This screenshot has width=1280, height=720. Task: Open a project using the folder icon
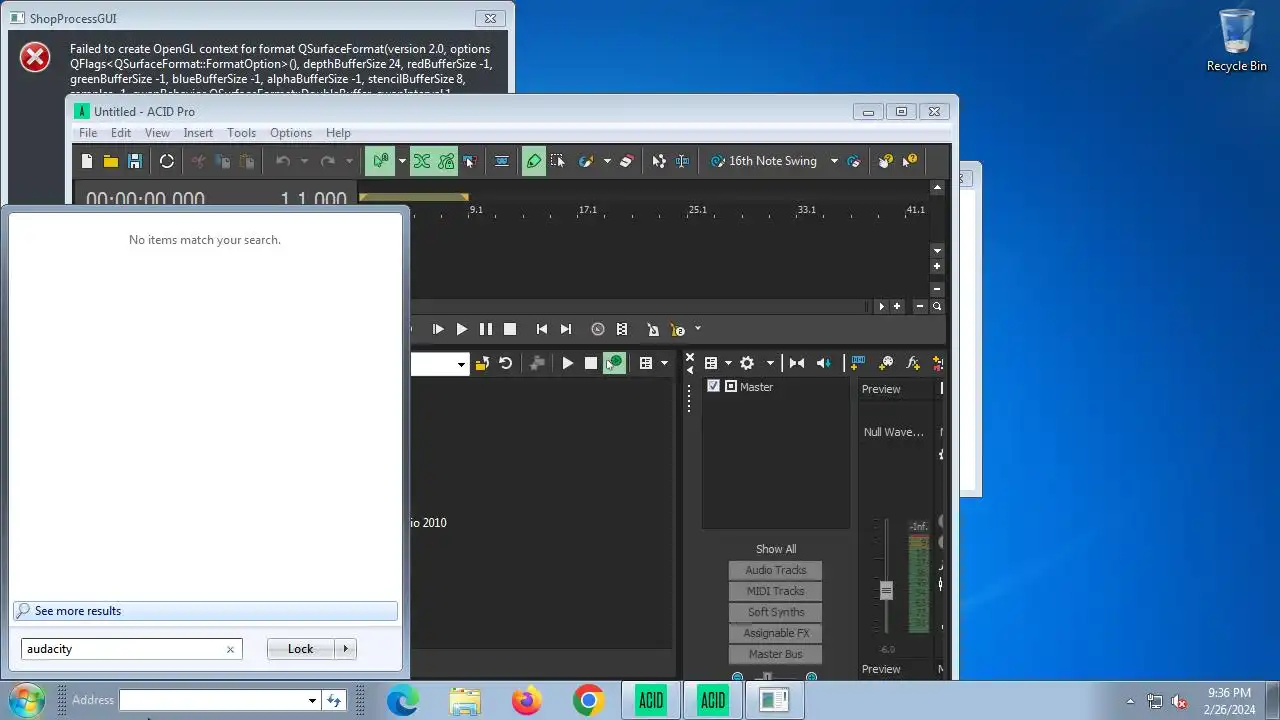point(111,161)
